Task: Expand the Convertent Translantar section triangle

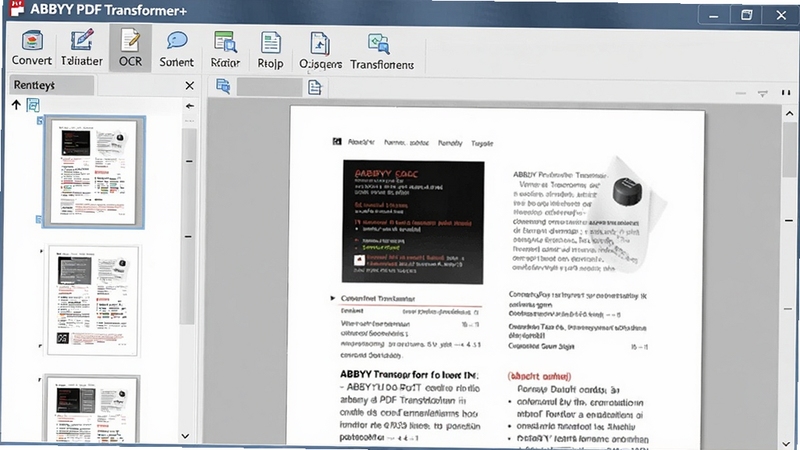Action: (x=333, y=298)
